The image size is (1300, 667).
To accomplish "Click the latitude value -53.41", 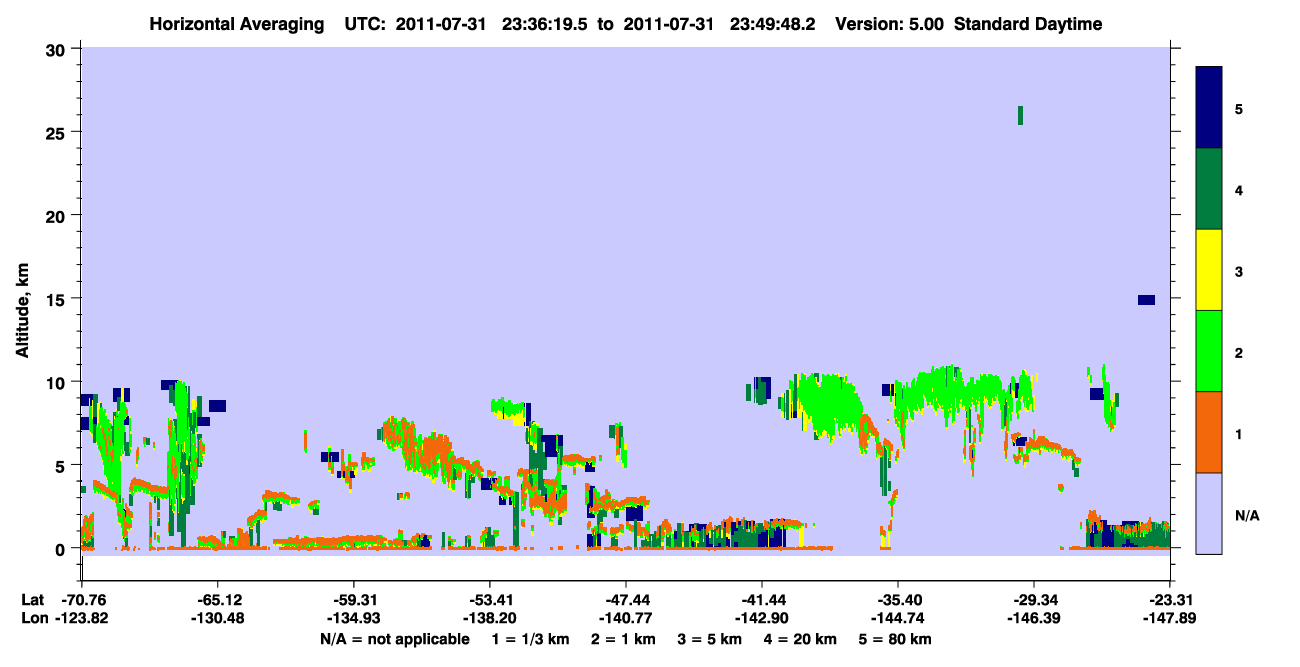I will (x=489, y=600).
